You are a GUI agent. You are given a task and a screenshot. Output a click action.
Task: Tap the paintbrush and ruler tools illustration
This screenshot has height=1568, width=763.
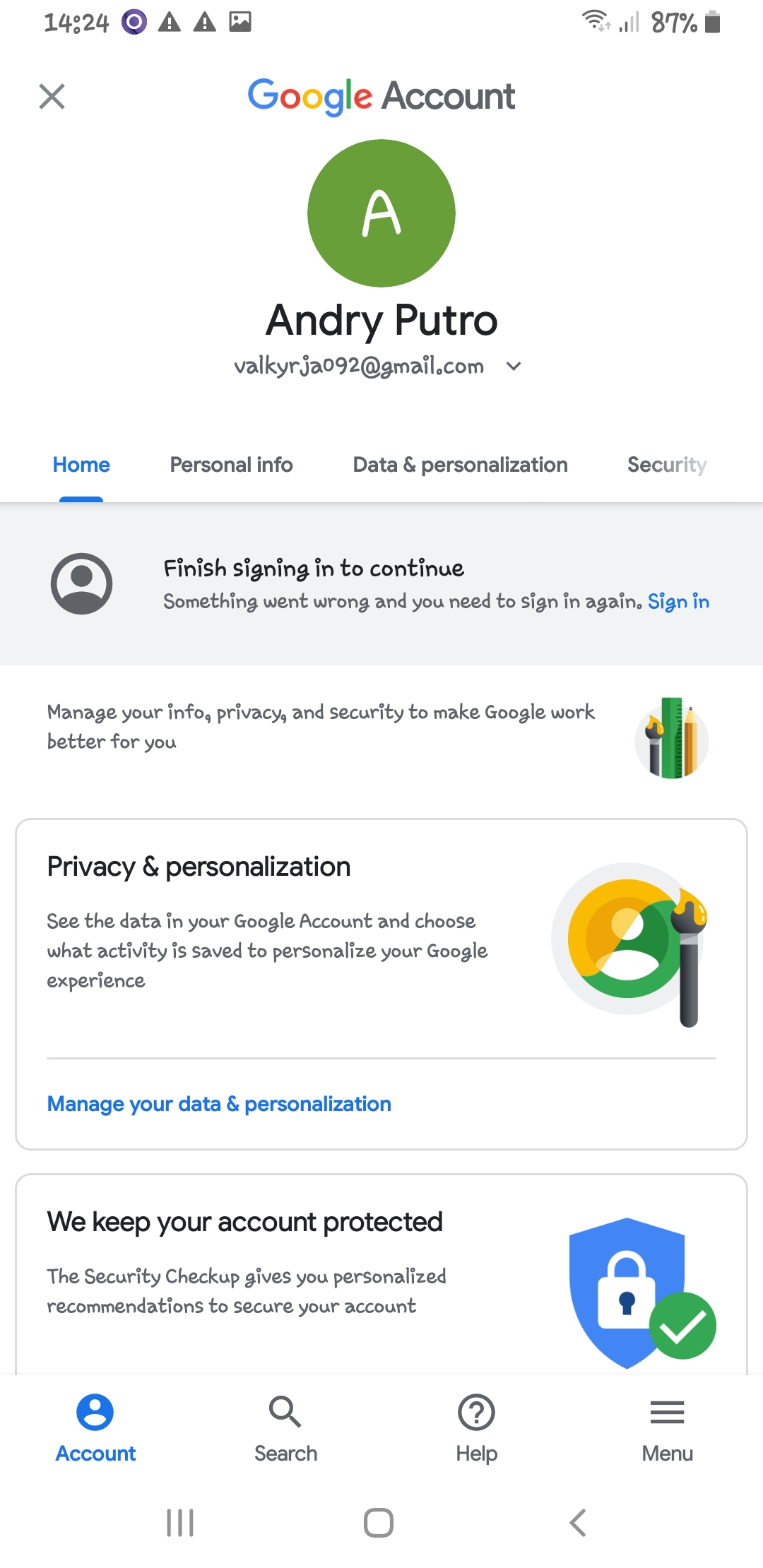tap(671, 738)
